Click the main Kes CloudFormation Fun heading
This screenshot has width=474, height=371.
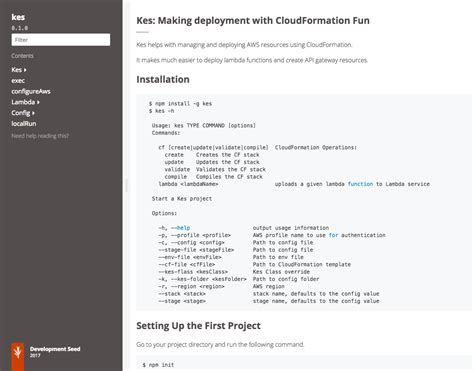click(x=253, y=21)
